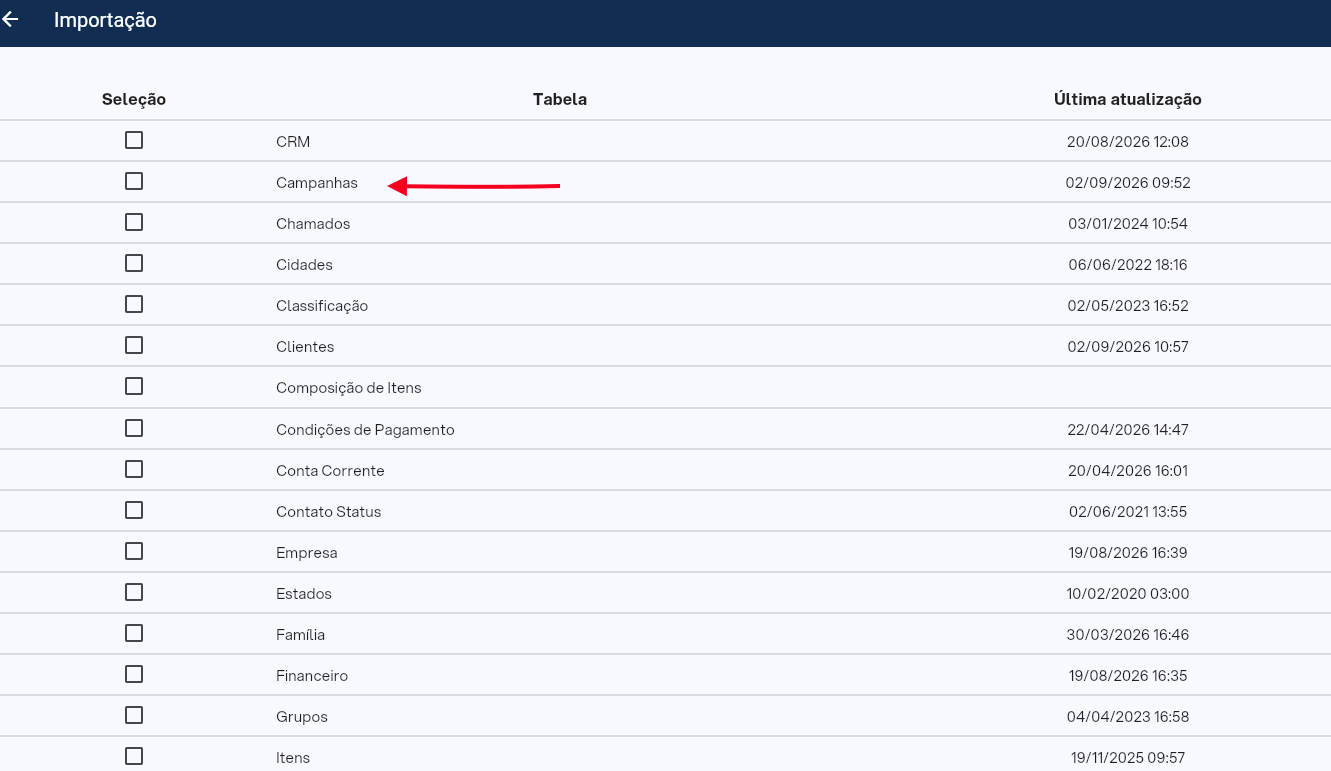Screen dimensions: 1331x771
Task: Select the Clientes table name
Action: (x=305, y=347)
